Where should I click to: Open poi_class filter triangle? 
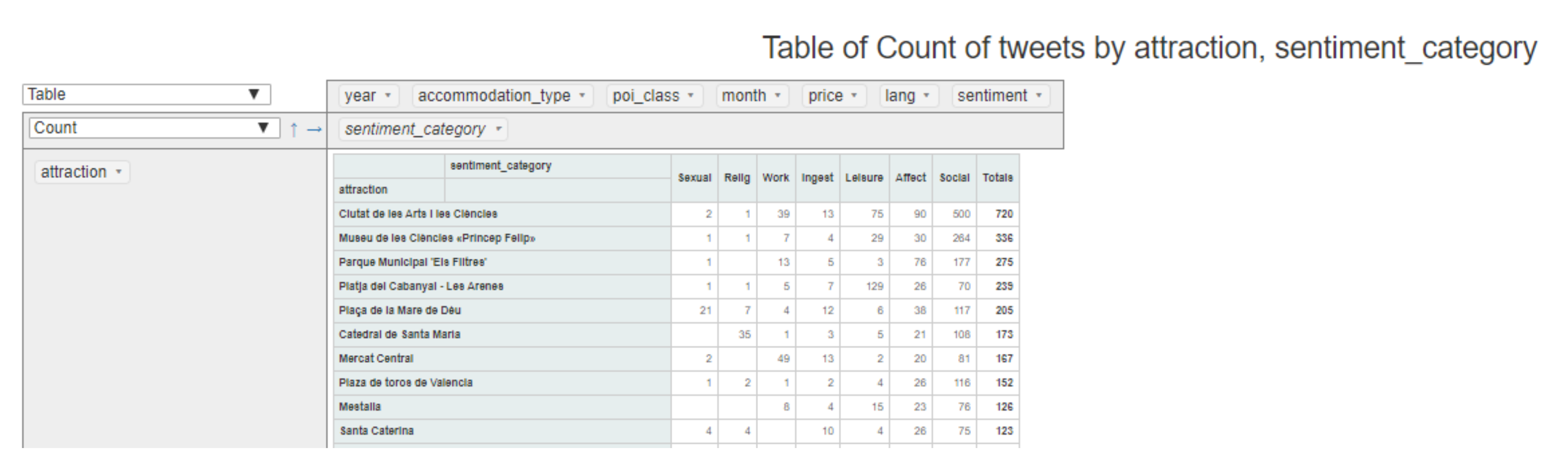[691, 96]
